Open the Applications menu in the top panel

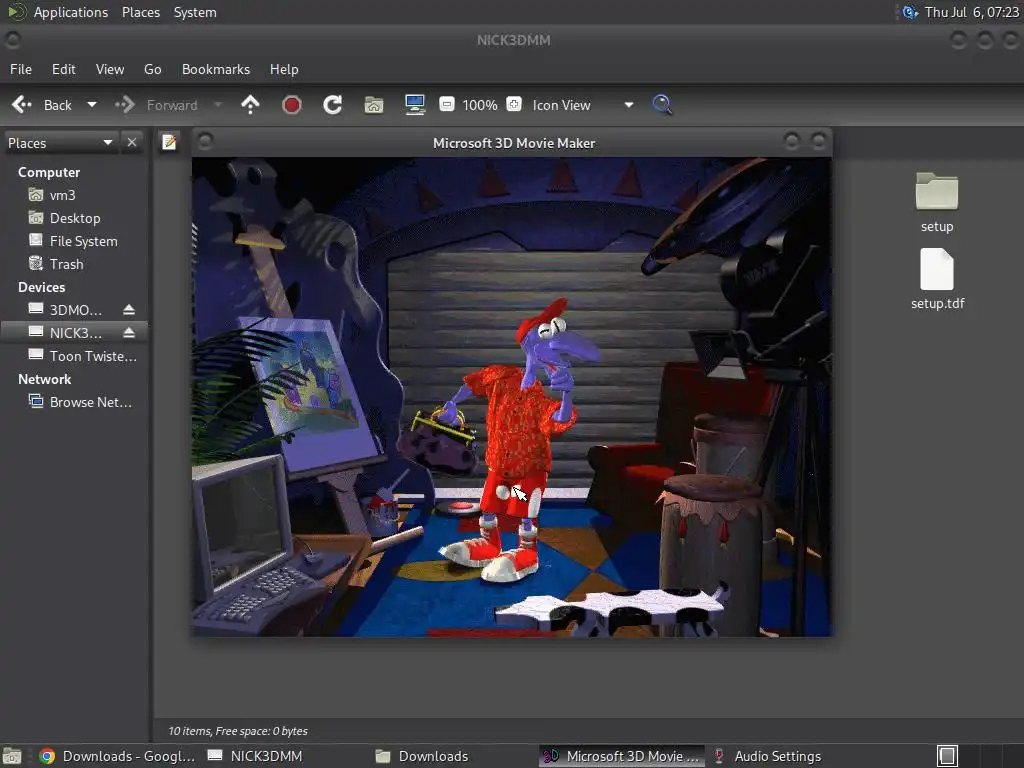click(x=71, y=12)
